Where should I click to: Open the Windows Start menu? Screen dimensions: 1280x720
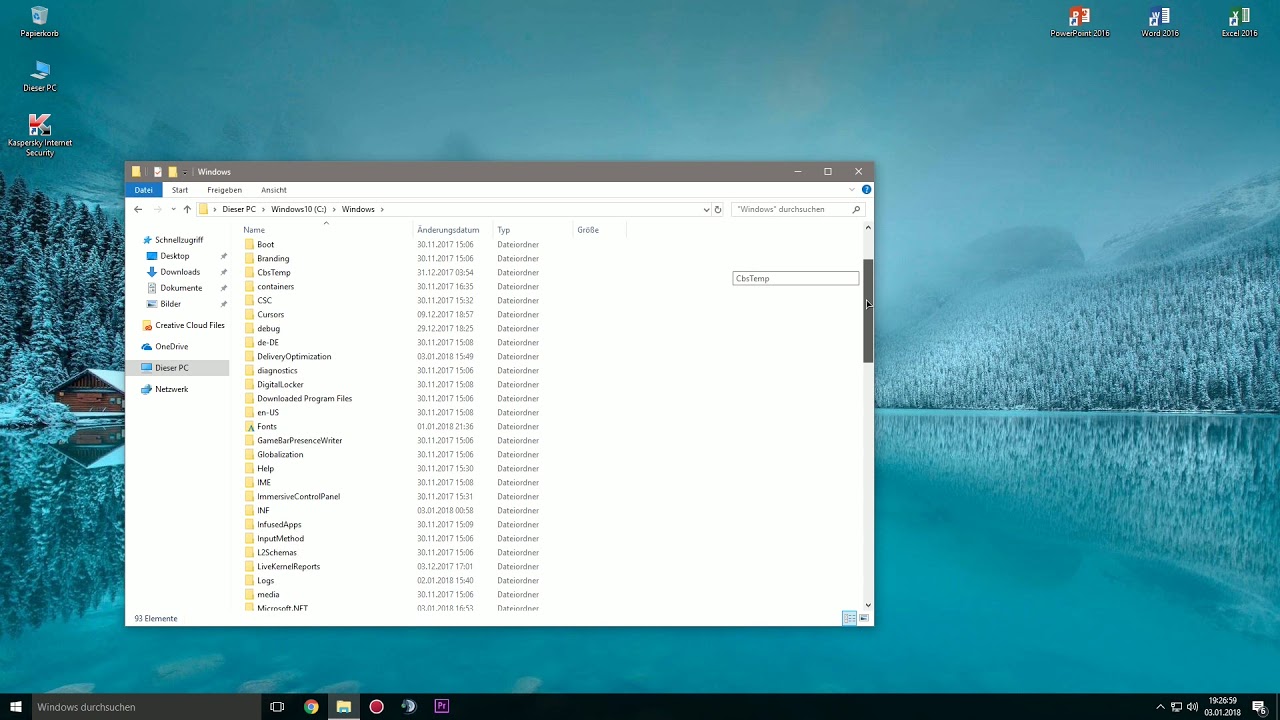pos(16,707)
